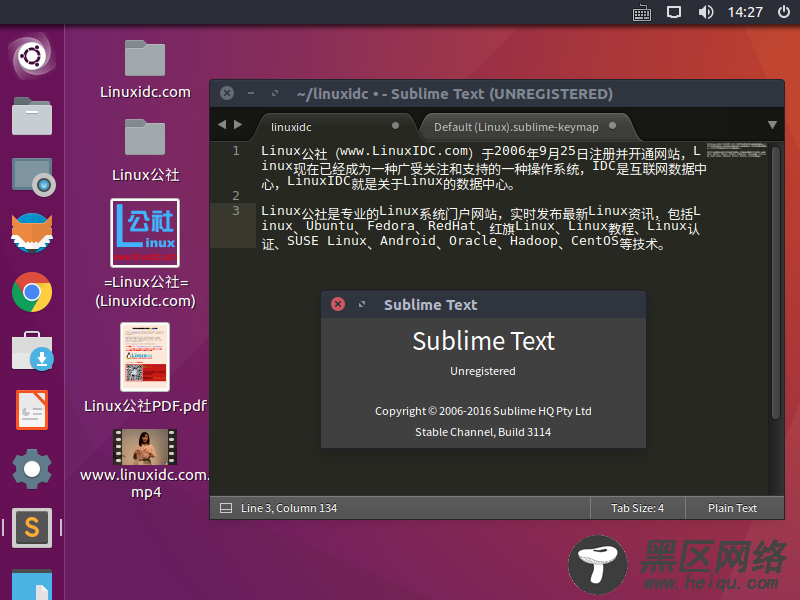Open the Plain Text syntax selector
800x600 pixels.
733,508
